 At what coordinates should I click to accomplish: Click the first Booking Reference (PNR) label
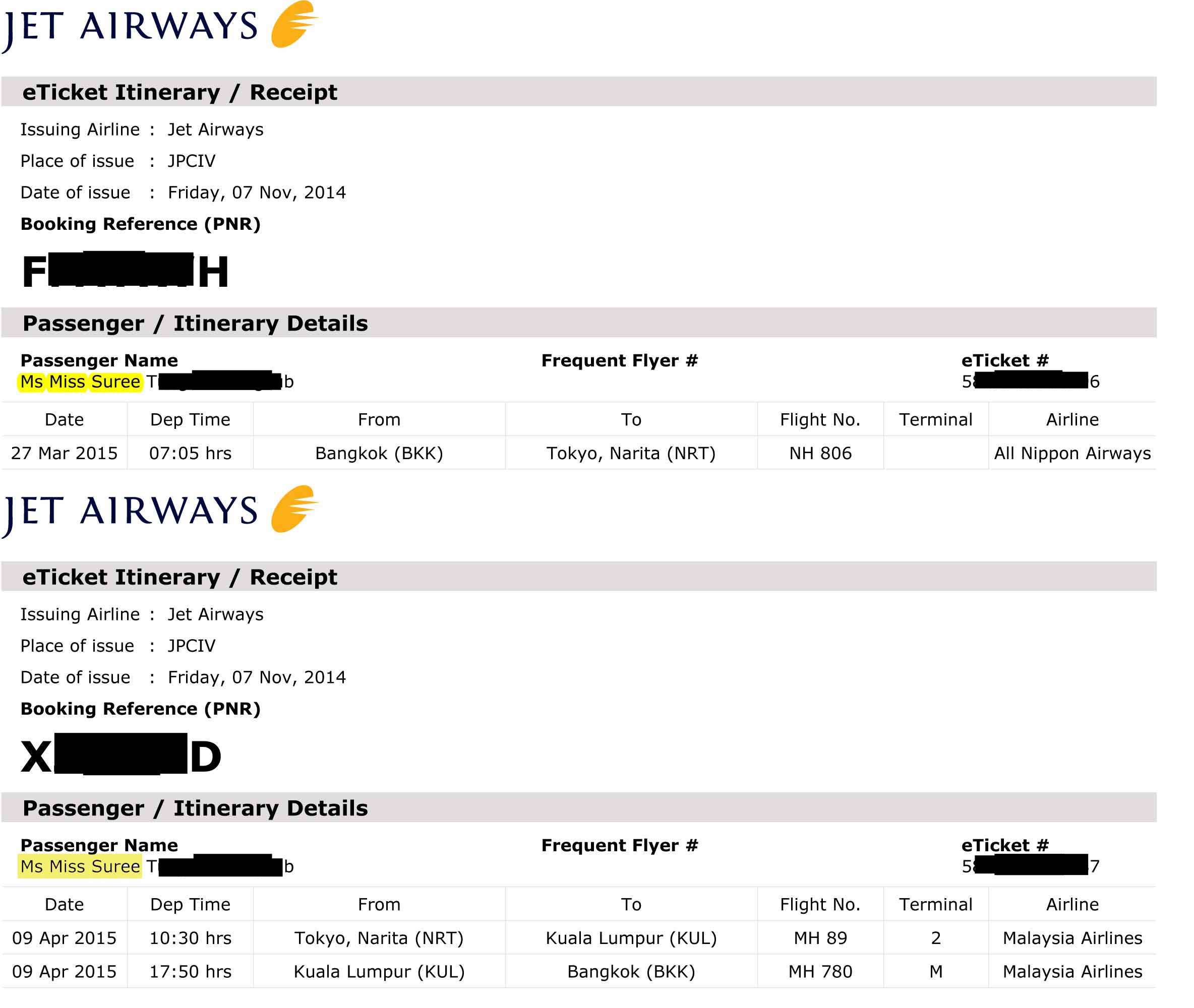141,223
